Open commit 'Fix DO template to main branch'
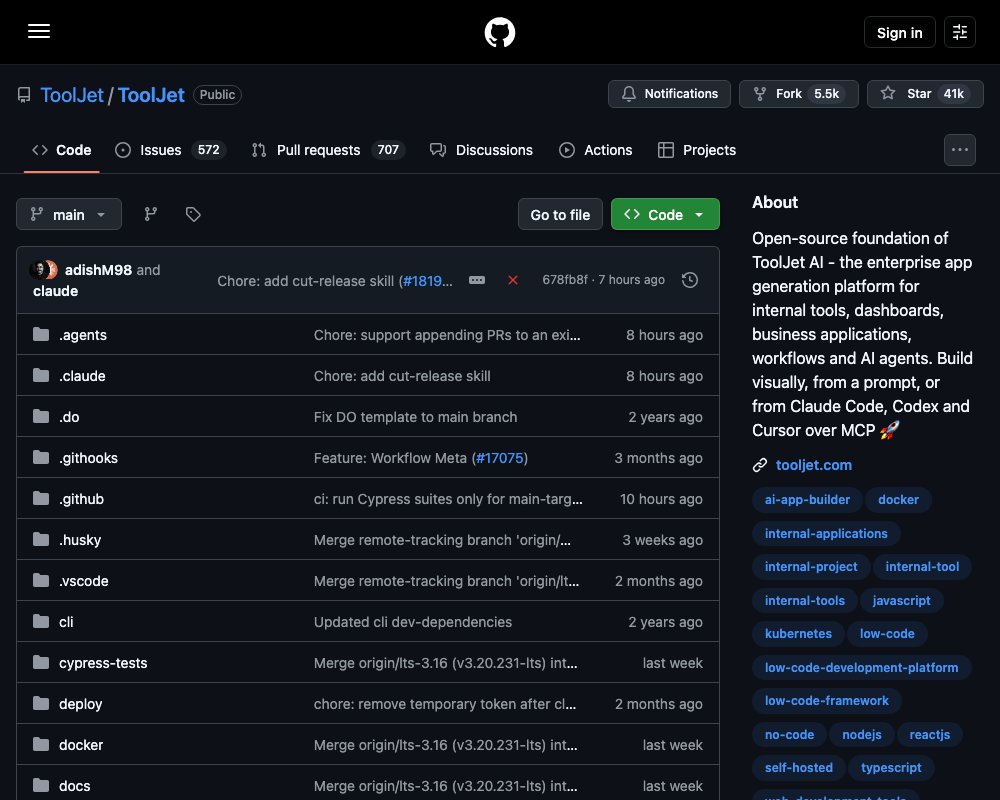The image size is (1000, 800). 415,417
